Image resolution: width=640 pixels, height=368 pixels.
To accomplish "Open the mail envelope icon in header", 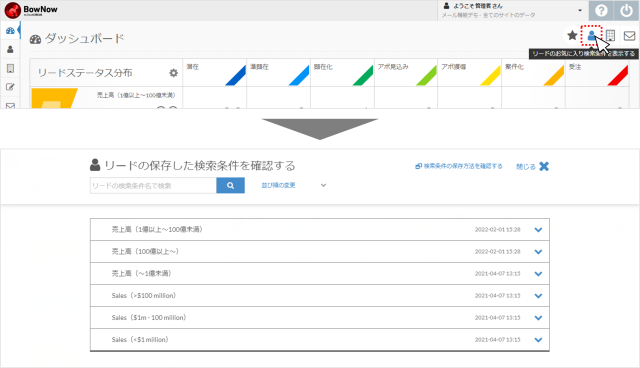I will point(629,35).
